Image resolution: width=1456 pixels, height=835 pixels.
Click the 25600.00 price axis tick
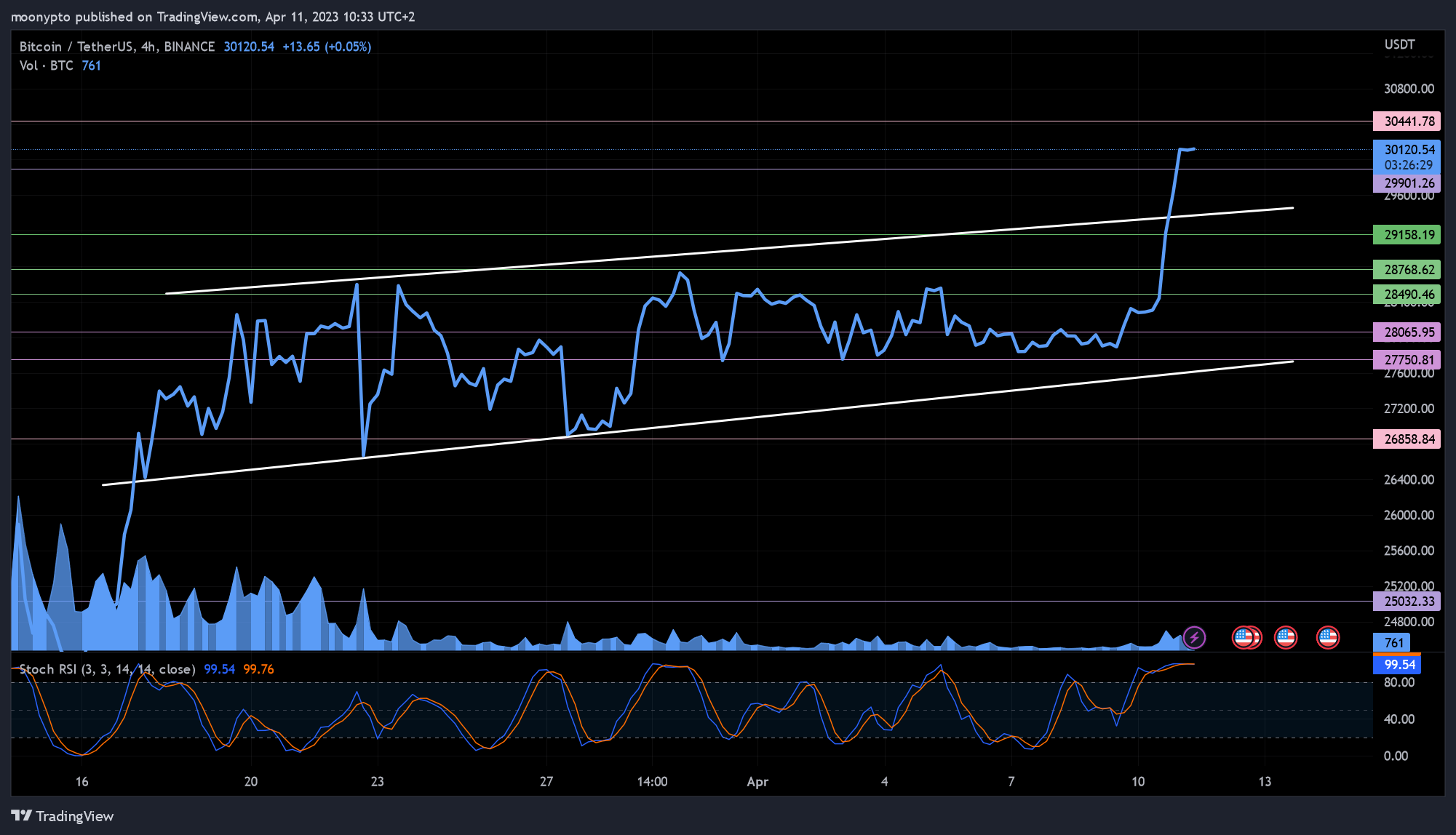1409,551
